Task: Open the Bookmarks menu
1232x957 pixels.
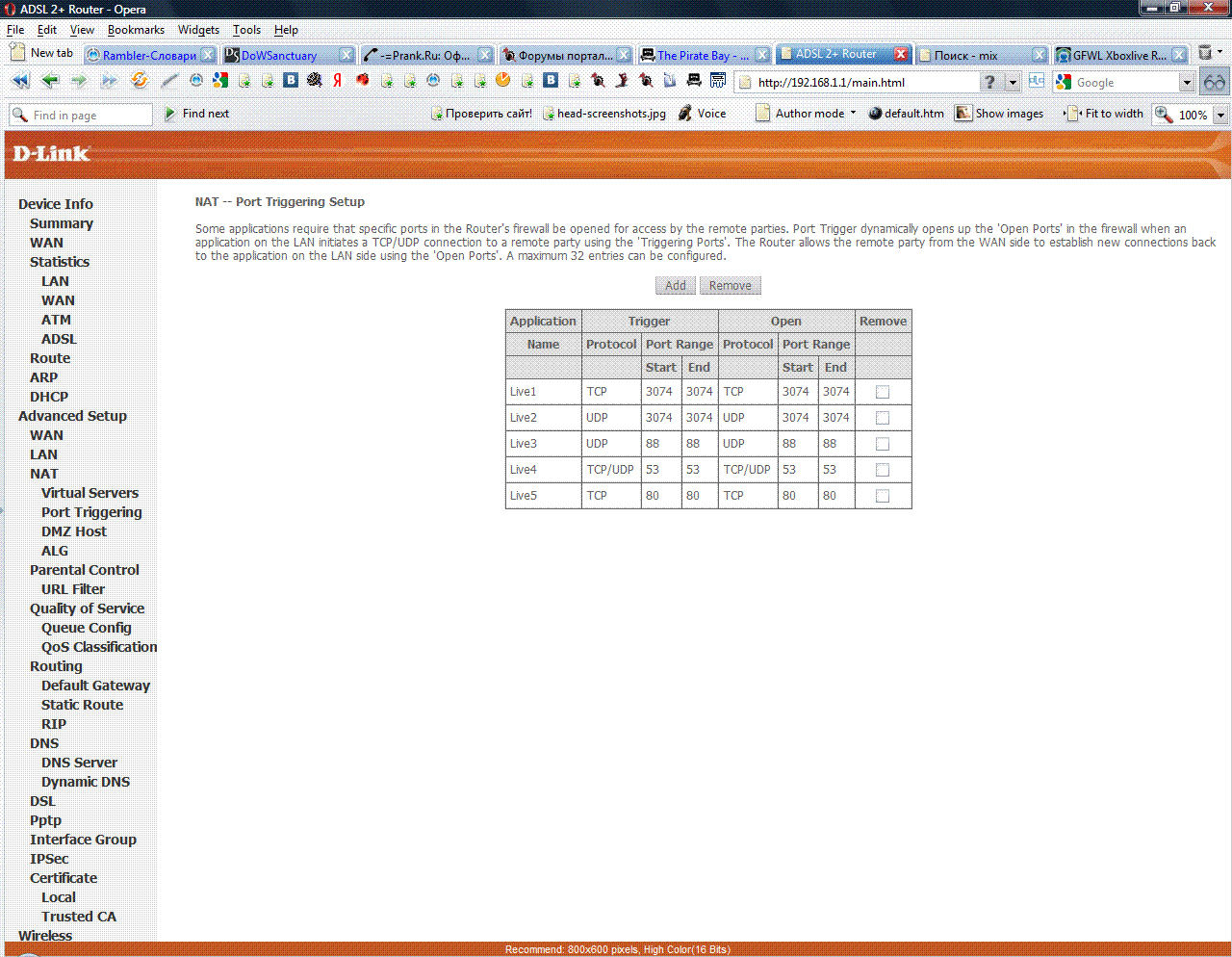Action: [x=136, y=30]
